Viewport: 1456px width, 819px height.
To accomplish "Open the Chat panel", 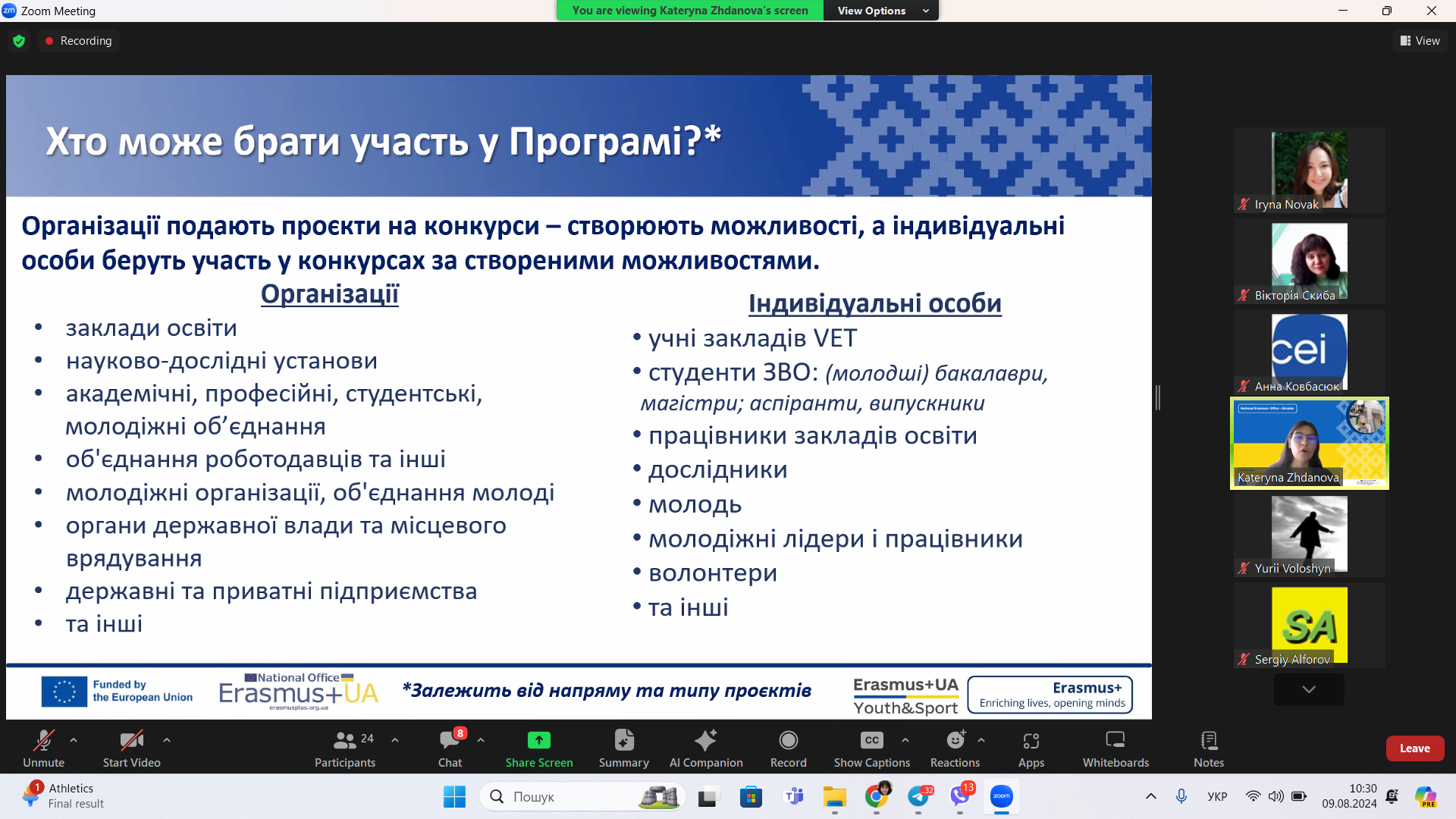I will click(x=450, y=748).
